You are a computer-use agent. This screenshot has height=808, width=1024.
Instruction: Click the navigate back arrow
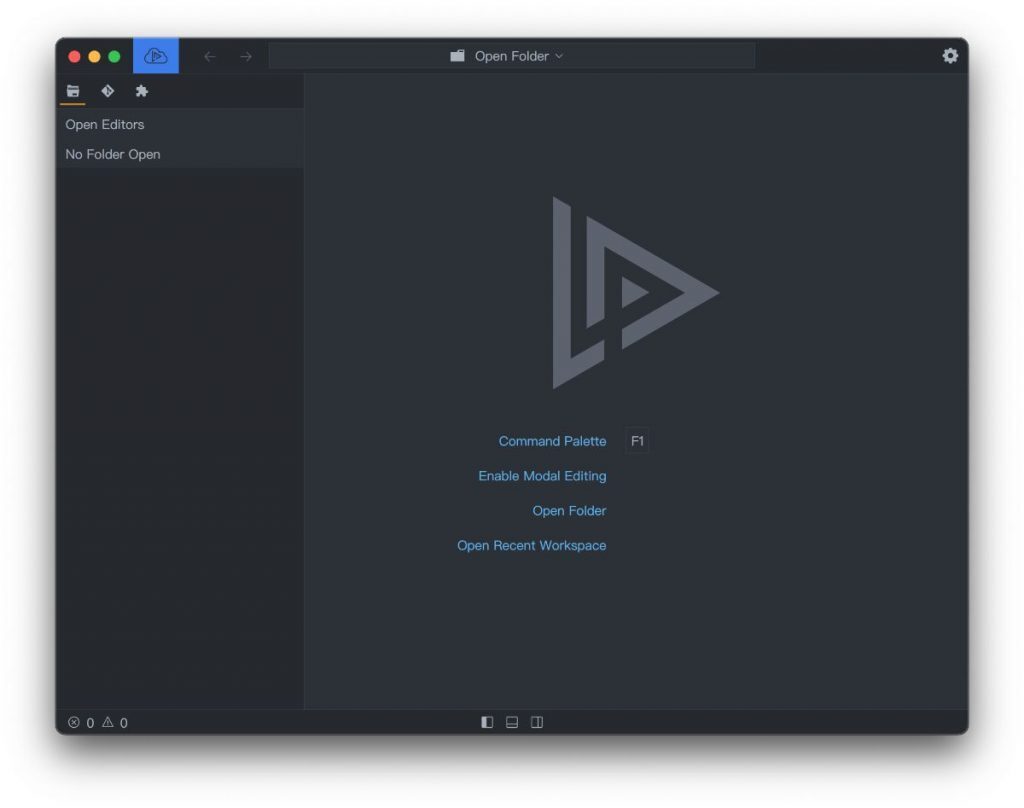point(209,56)
